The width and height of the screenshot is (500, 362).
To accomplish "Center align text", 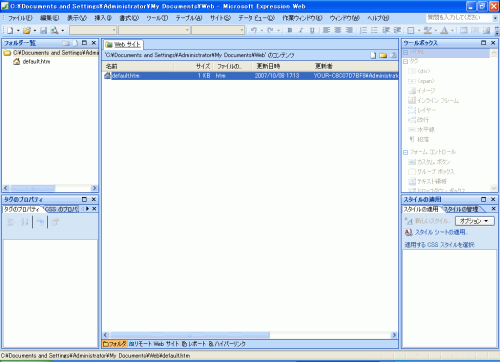I will pyautogui.click(x=338, y=30).
